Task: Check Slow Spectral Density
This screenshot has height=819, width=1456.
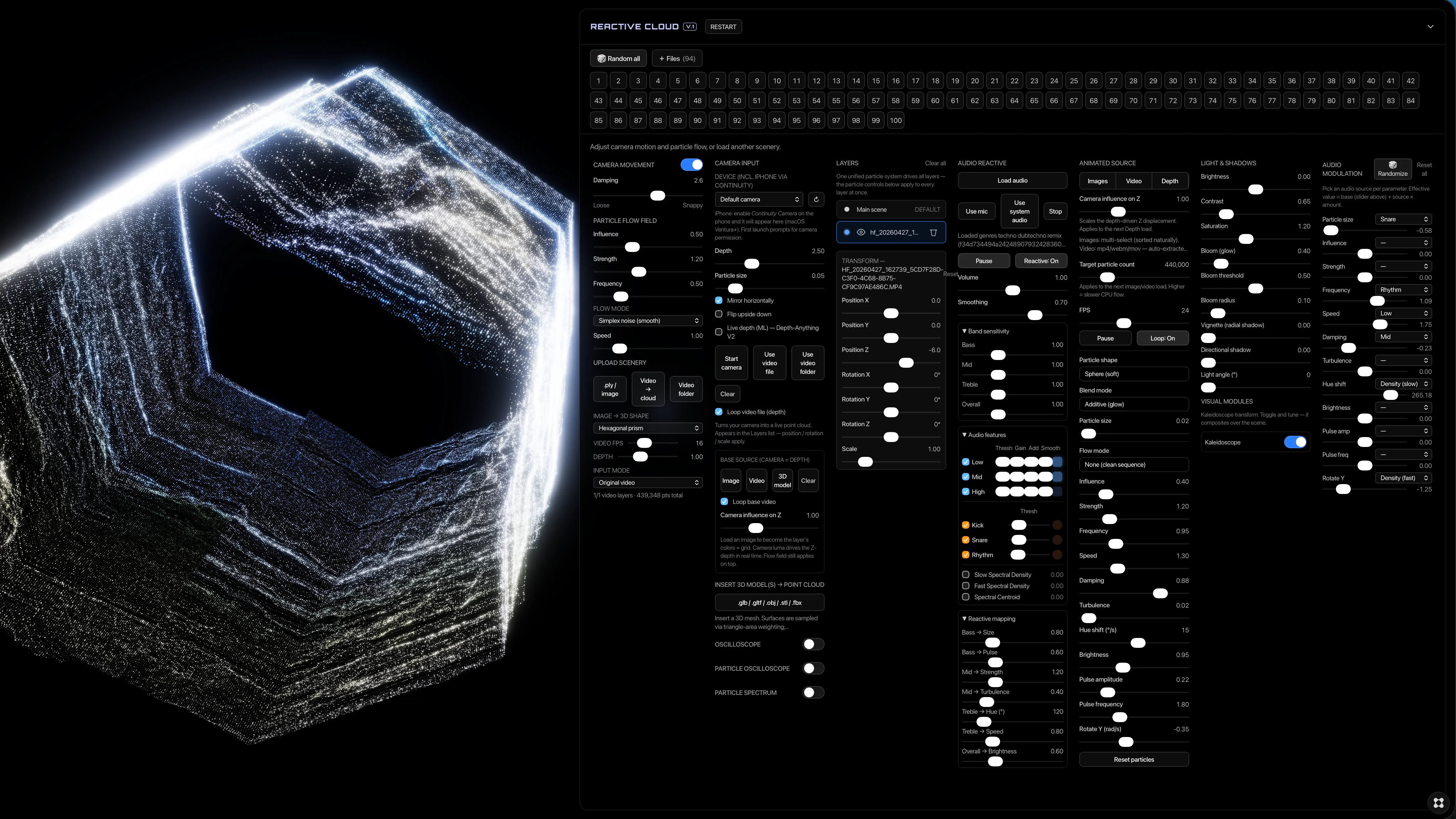Action: click(x=966, y=575)
